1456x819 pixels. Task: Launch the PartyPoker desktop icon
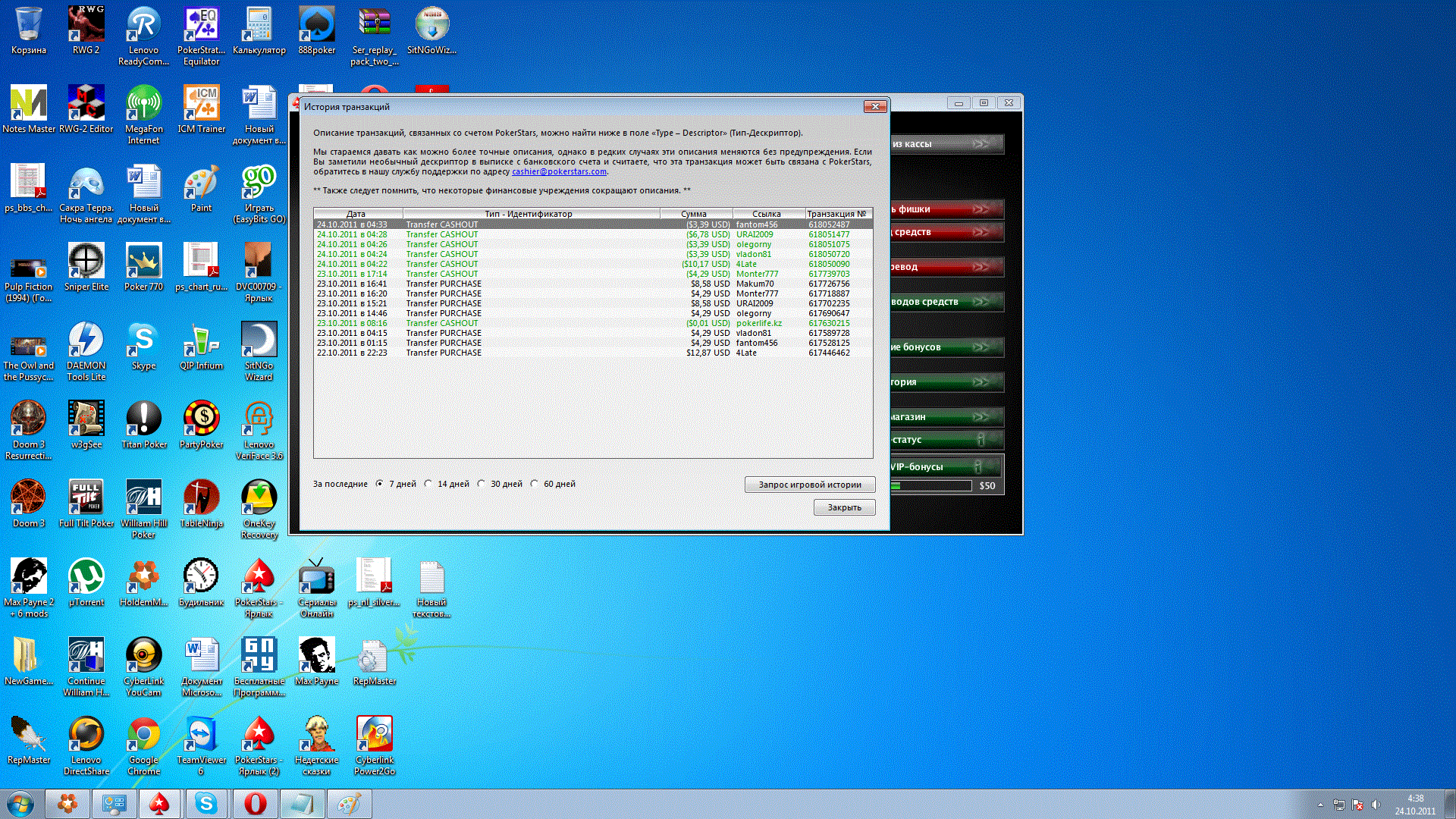click(201, 419)
